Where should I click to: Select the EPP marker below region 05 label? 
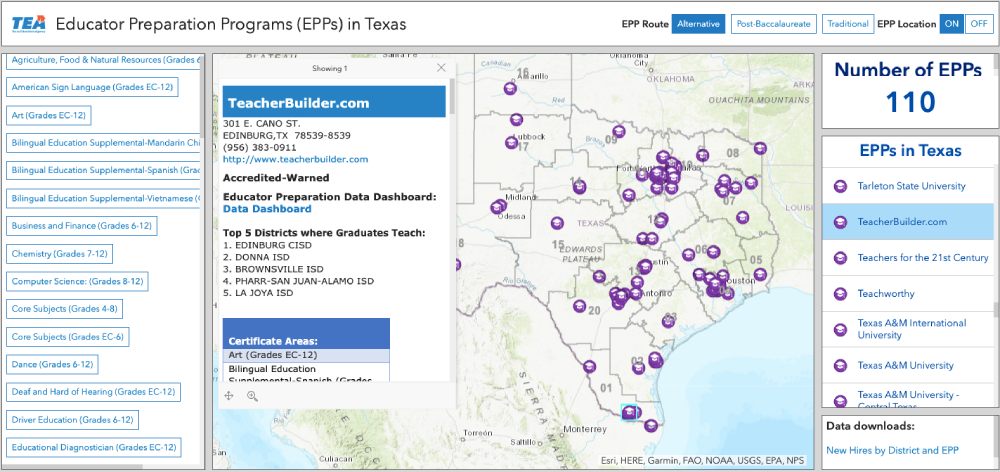[x=760, y=274]
